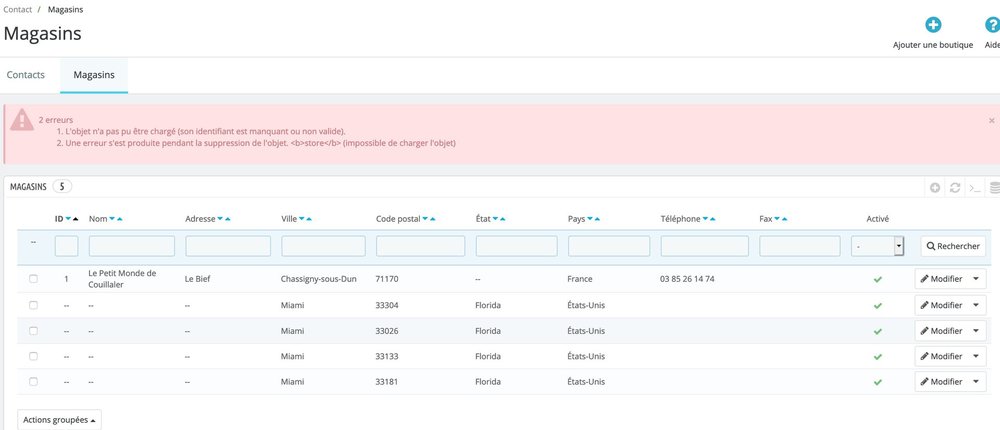Refresh the Magasins list
1000x430 pixels.
coord(955,187)
